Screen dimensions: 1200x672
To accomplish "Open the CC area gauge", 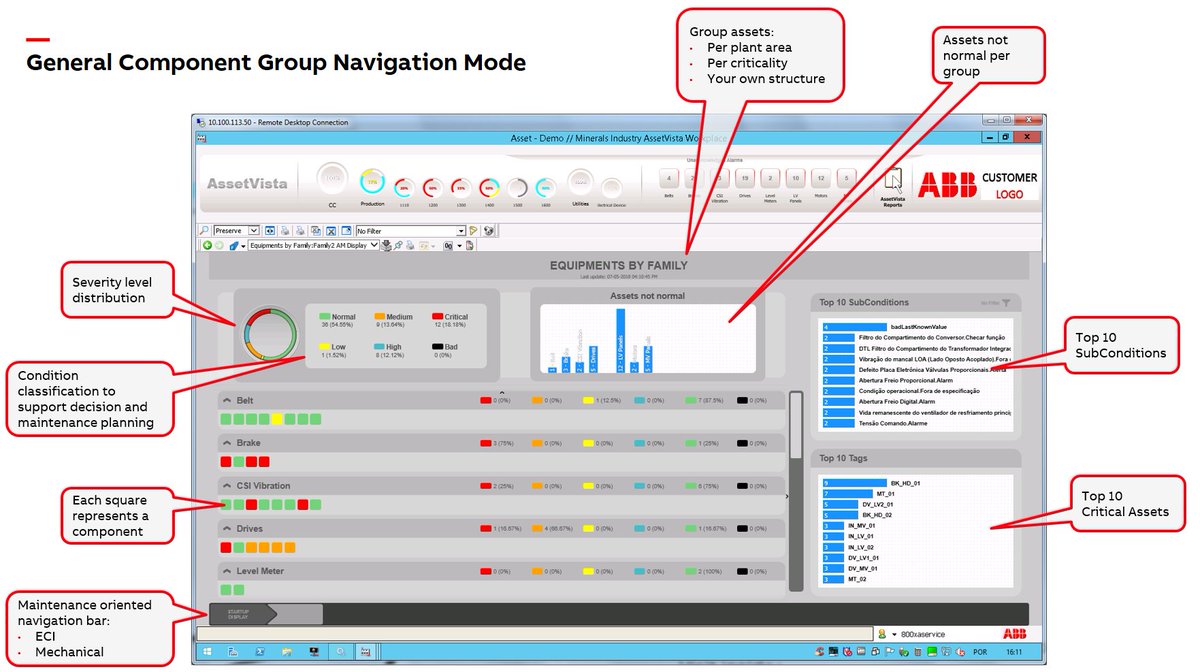I will pyautogui.click(x=332, y=178).
